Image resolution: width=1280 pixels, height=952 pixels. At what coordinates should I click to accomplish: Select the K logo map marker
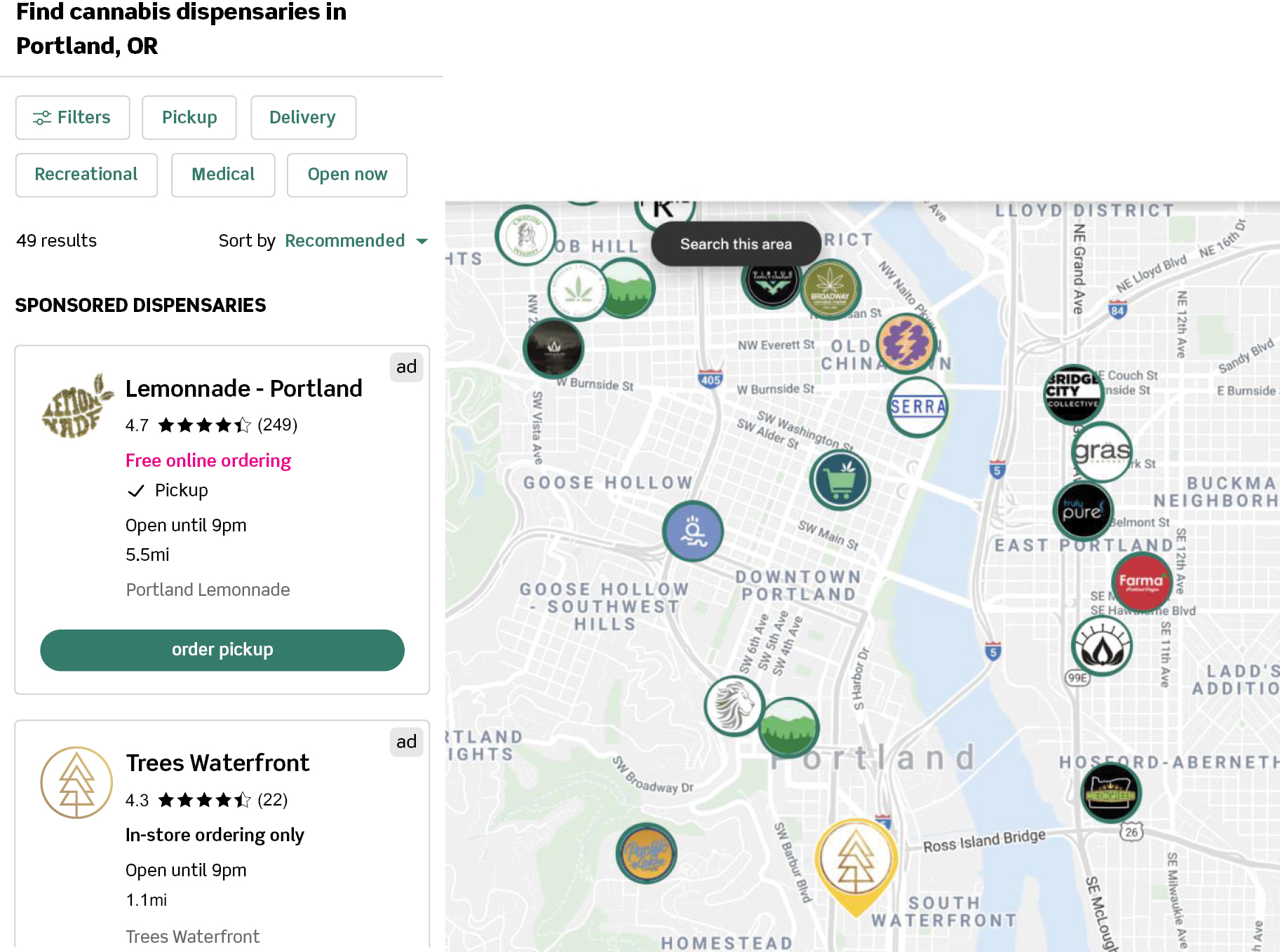tap(664, 213)
